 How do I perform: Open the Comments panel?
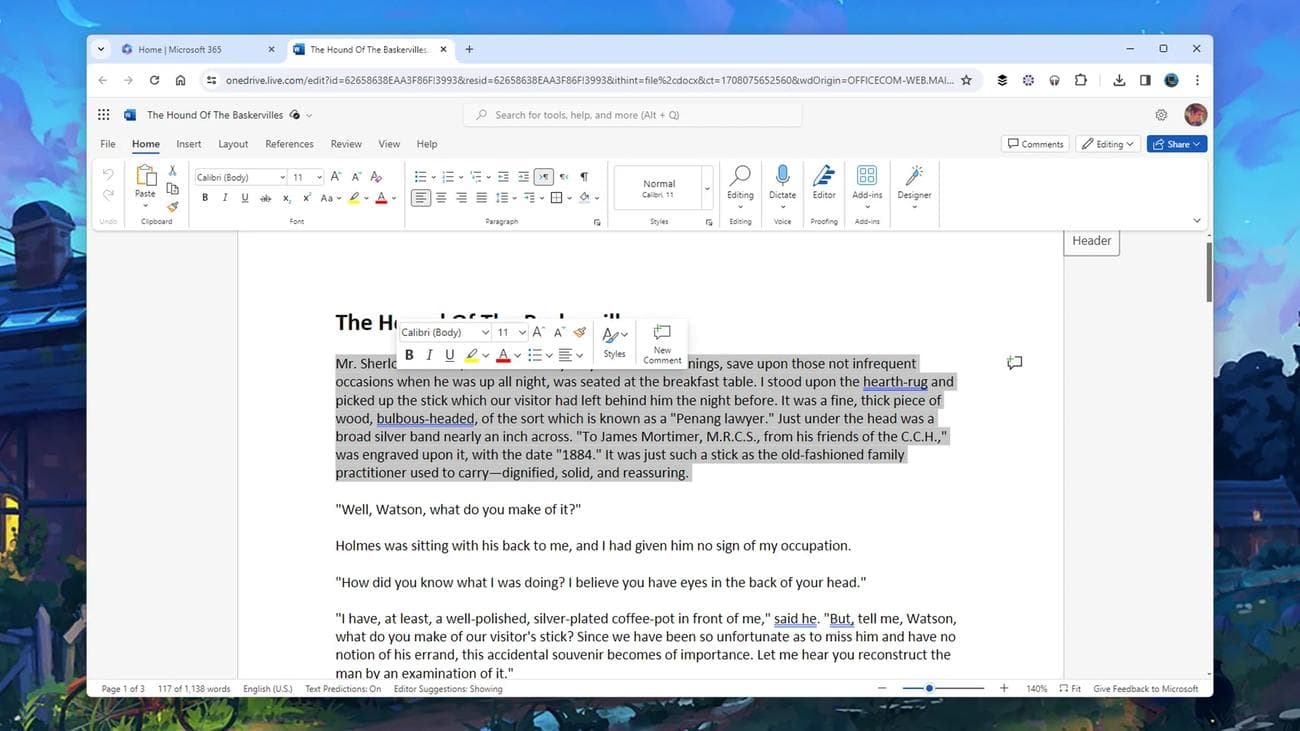1034,143
